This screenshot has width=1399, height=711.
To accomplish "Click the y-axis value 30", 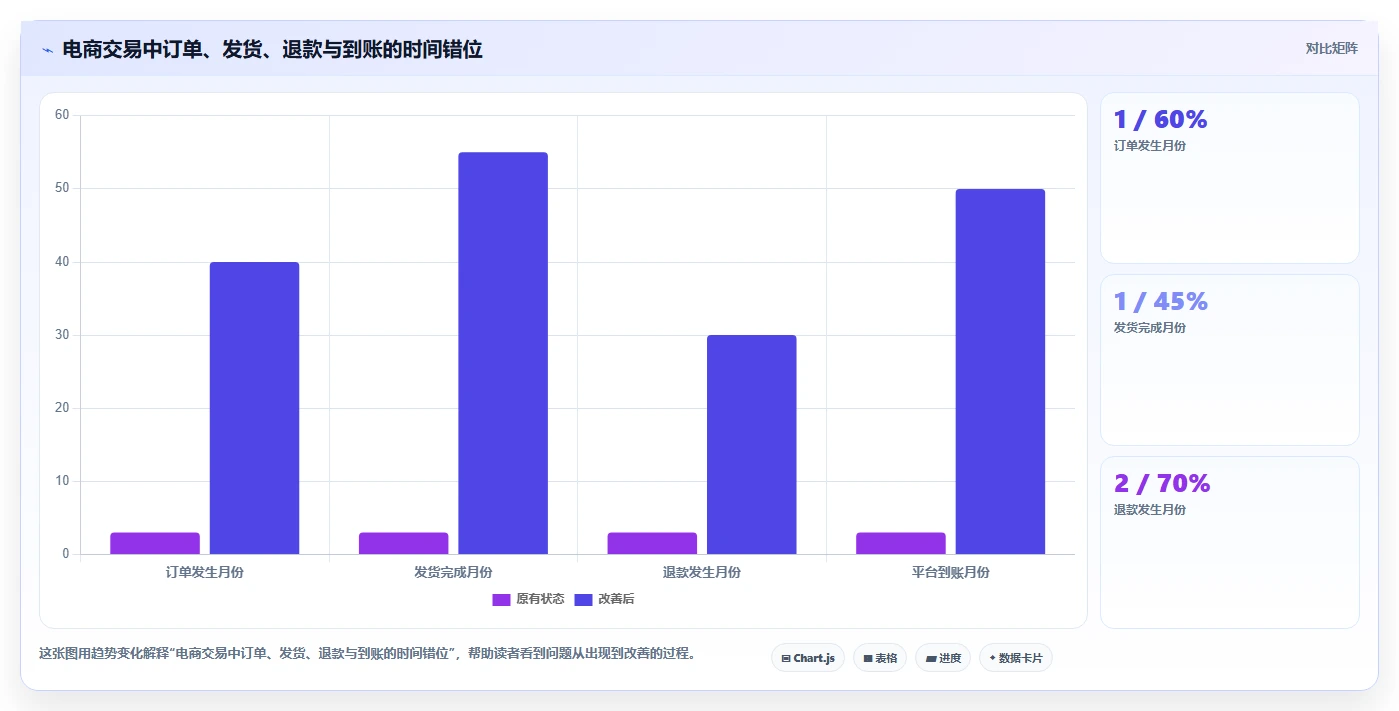I will (62, 335).
